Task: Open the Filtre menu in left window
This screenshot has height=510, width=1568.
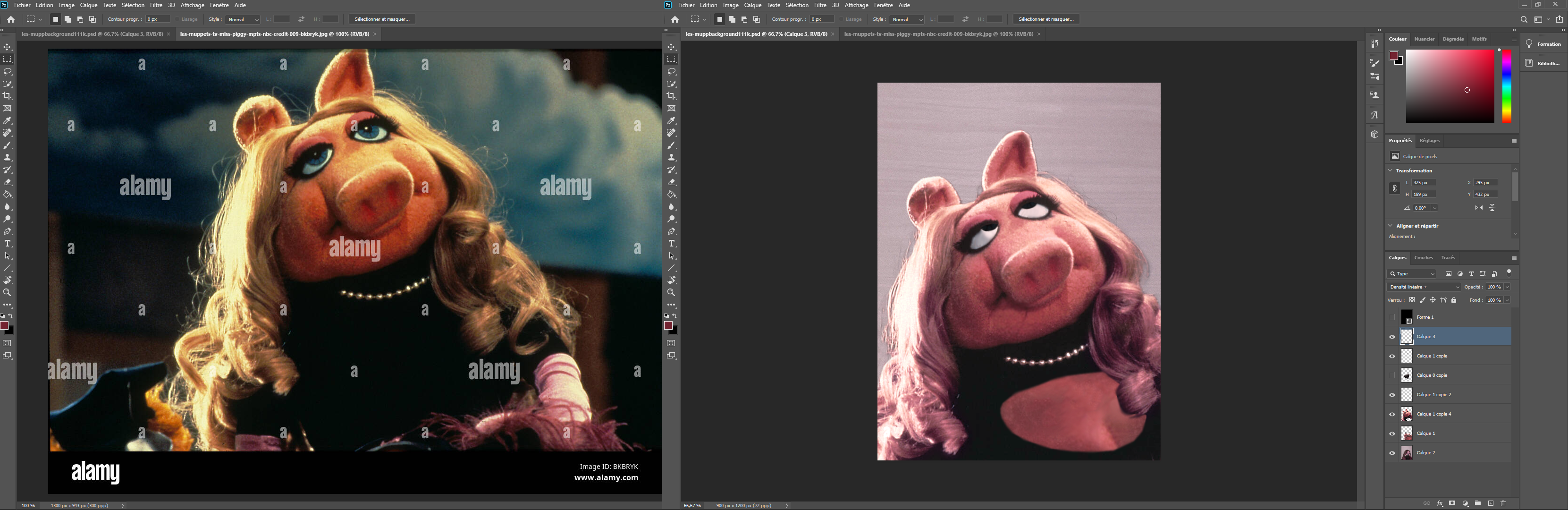Action: 156,5
